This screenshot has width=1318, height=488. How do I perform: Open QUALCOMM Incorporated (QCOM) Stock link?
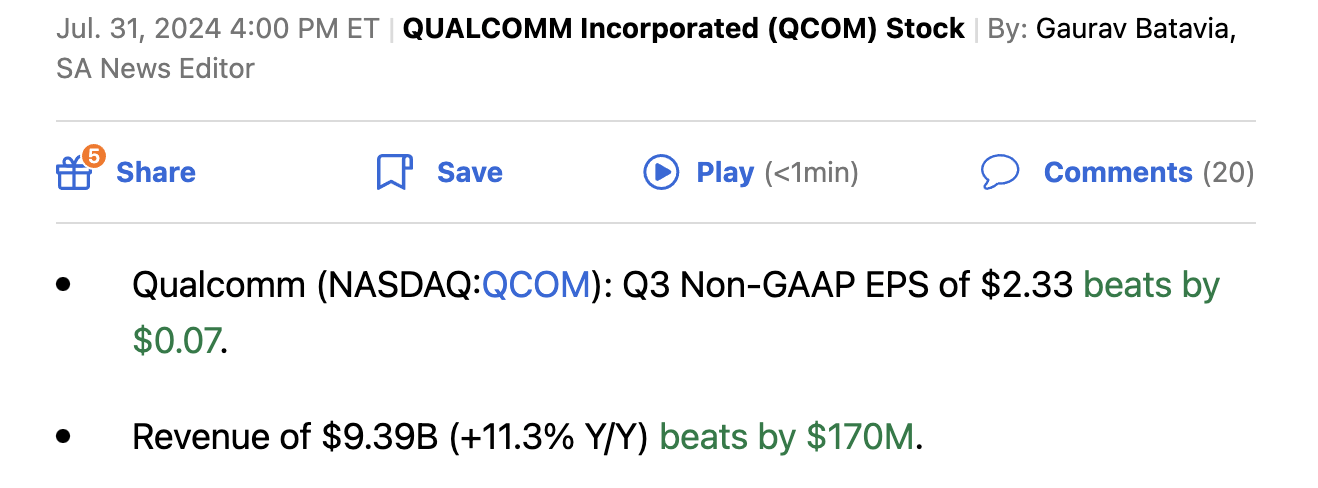(x=684, y=29)
